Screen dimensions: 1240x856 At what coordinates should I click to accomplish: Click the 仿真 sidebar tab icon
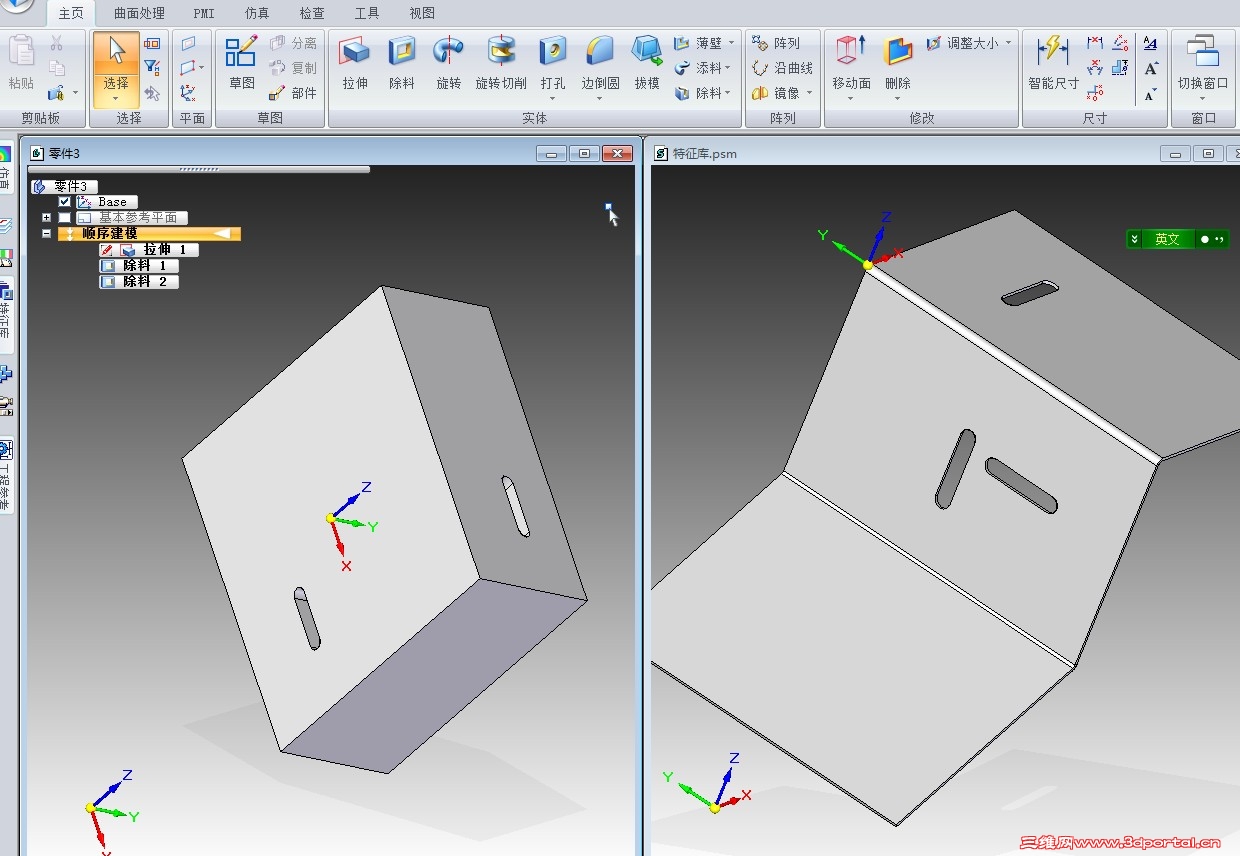click(x=6, y=167)
